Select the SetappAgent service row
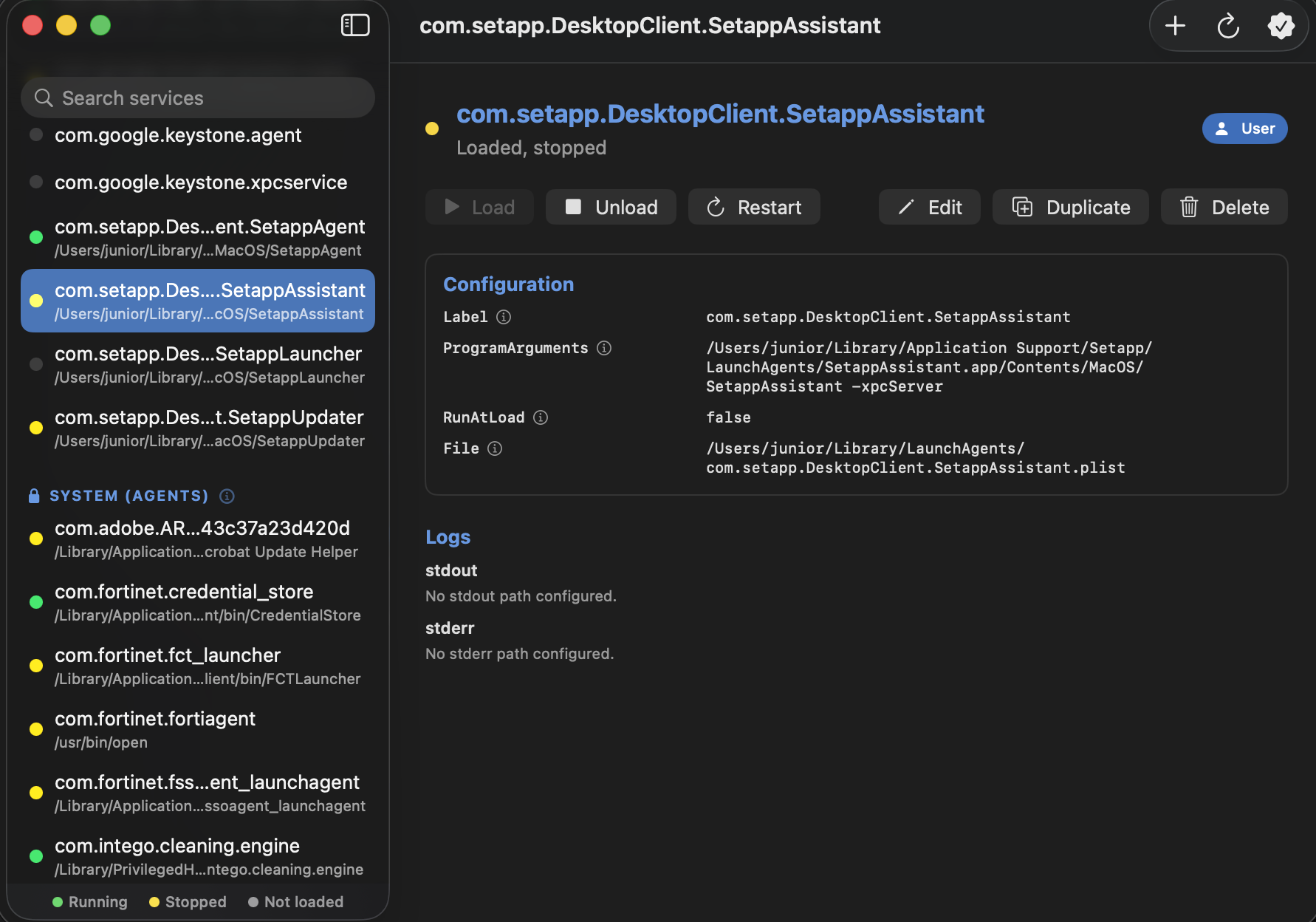Screen dimensions: 1316x922 coord(198,237)
